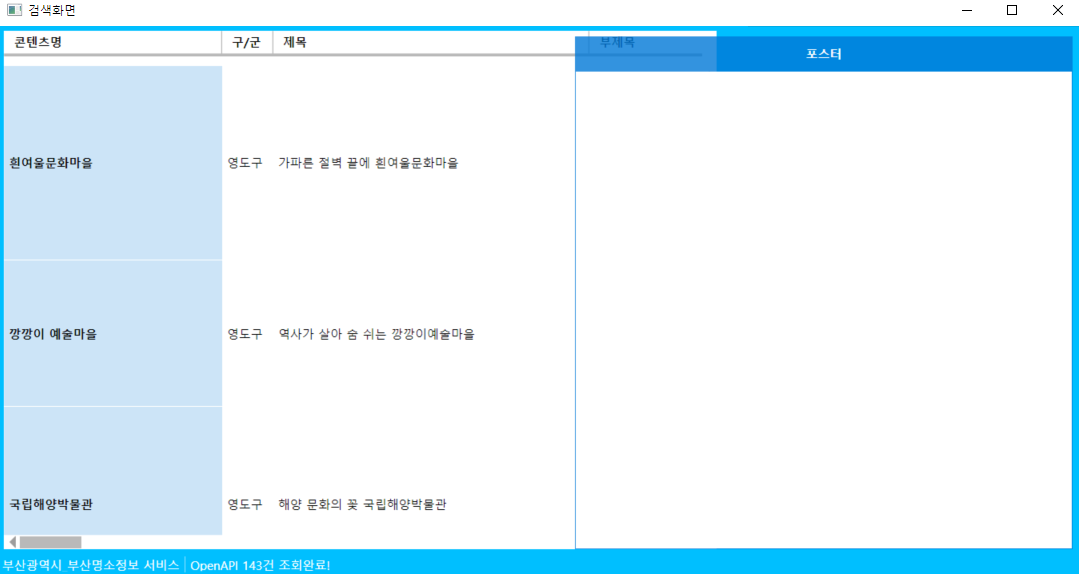Image resolution: width=1079 pixels, height=574 pixels.
Task: Click 영도구 in the 흰여울문화마을 row
Action: (245, 162)
